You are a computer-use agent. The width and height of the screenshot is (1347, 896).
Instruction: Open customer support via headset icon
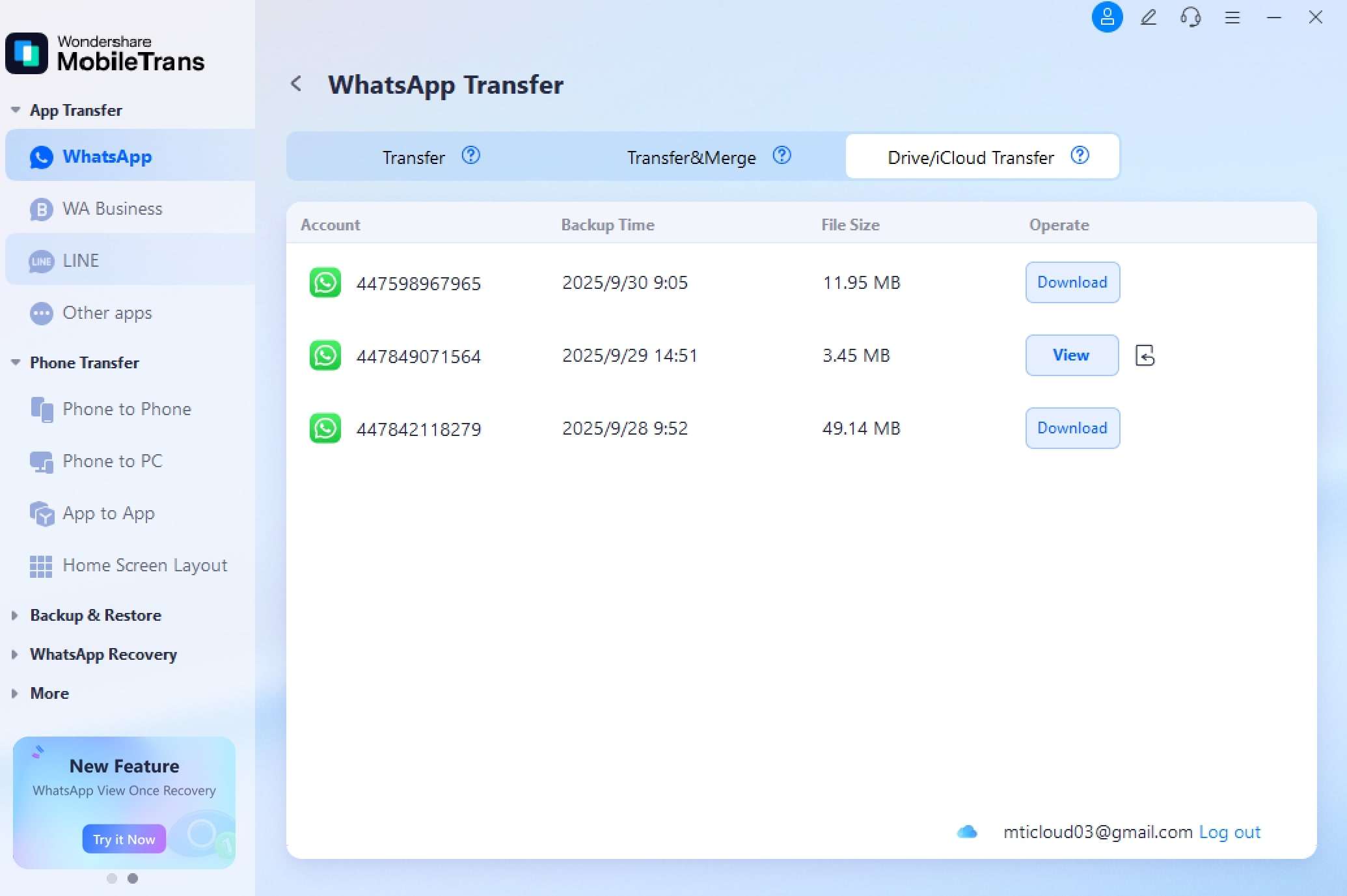pyautogui.click(x=1190, y=18)
